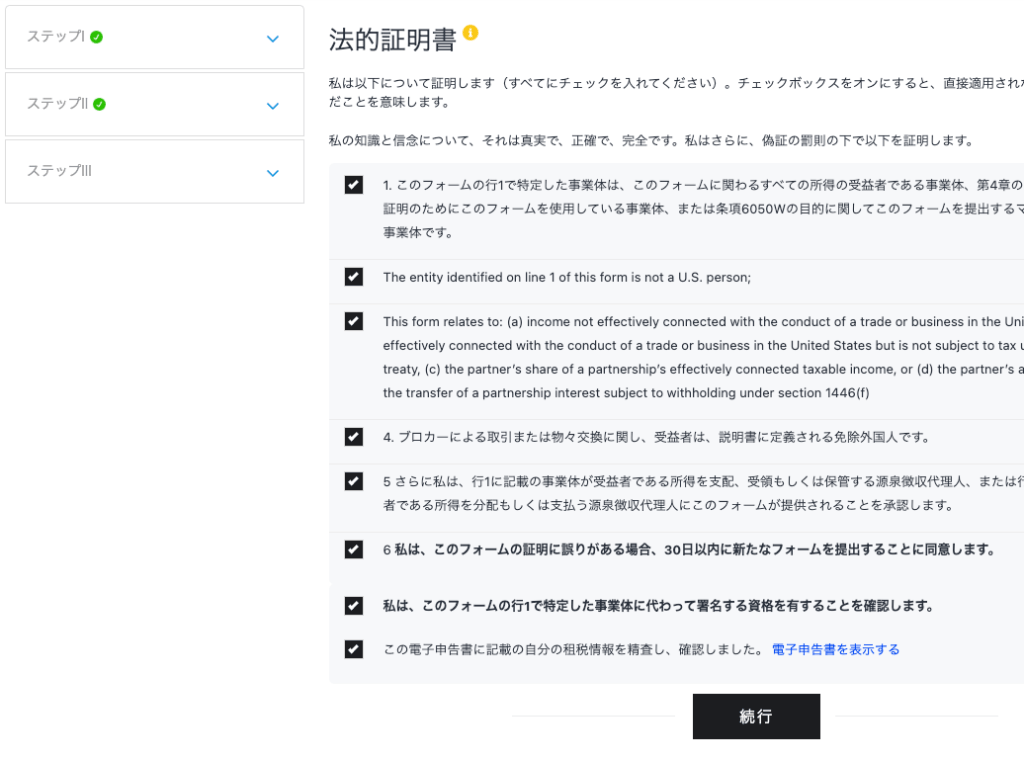The width and height of the screenshot is (1024, 760).
Task: Toggle the 電子申告書 review confirmation checkbox
Action: point(354,649)
